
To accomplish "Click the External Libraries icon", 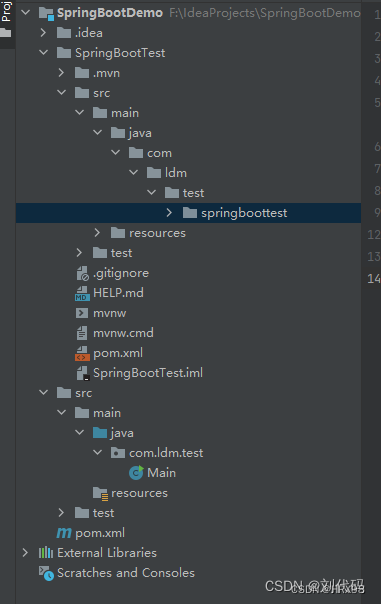I will [46, 553].
